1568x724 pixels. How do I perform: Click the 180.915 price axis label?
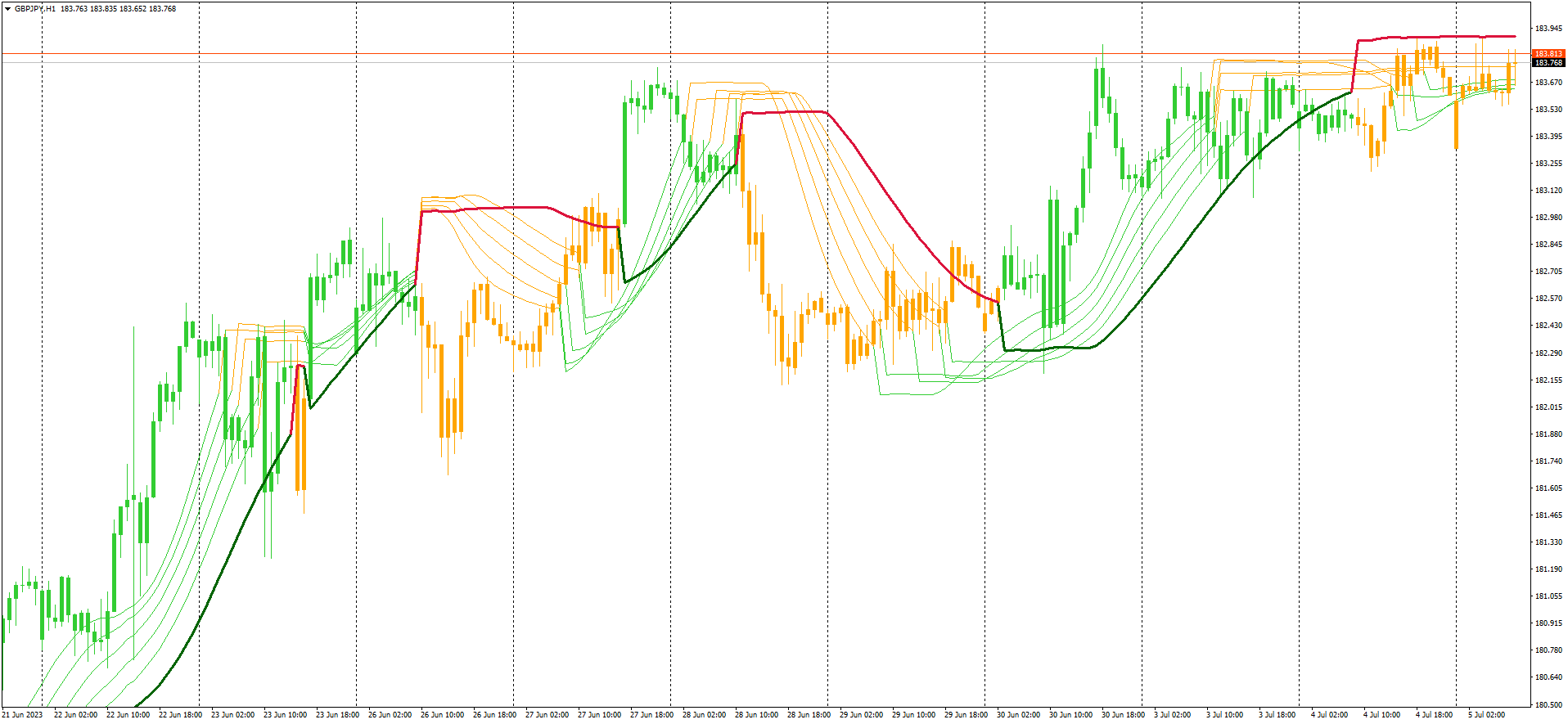1548,623
